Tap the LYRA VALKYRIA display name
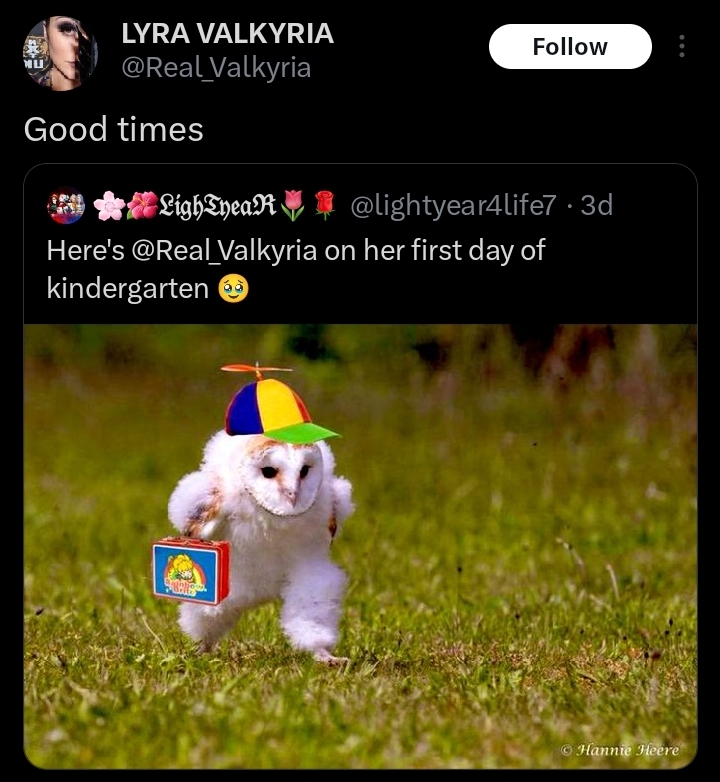The height and width of the screenshot is (782, 720). [x=227, y=33]
